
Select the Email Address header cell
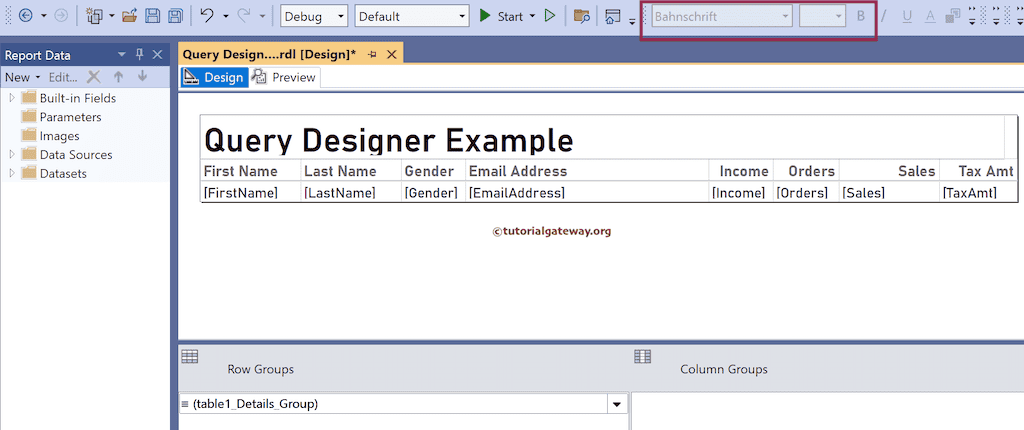point(587,171)
